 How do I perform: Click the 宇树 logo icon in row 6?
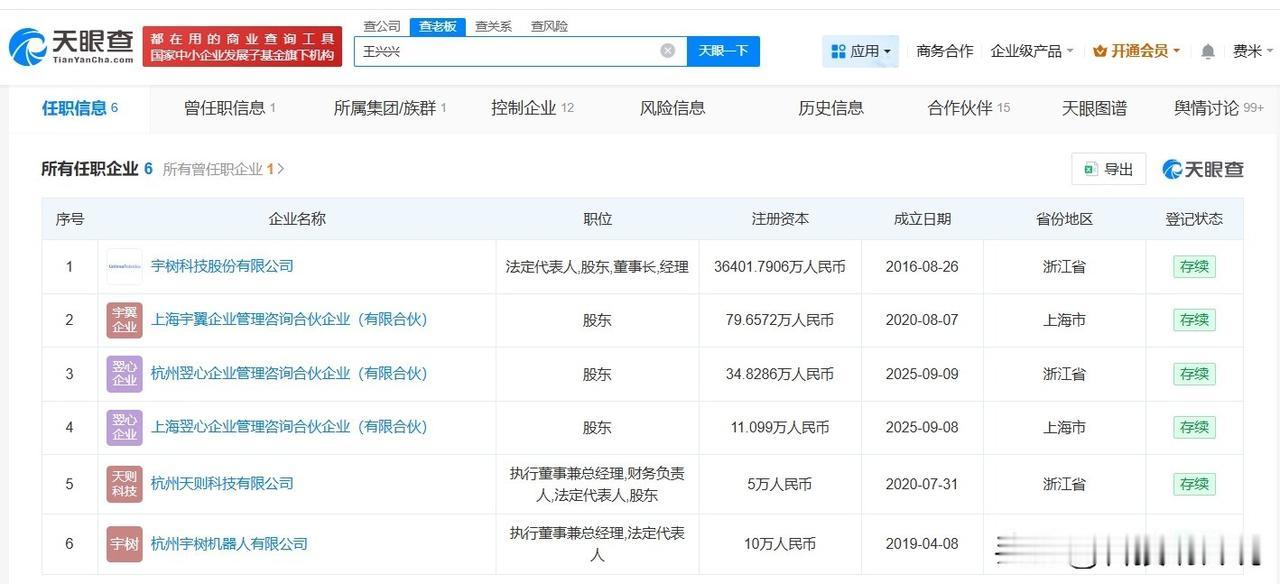pyautogui.click(x=125, y=544)
